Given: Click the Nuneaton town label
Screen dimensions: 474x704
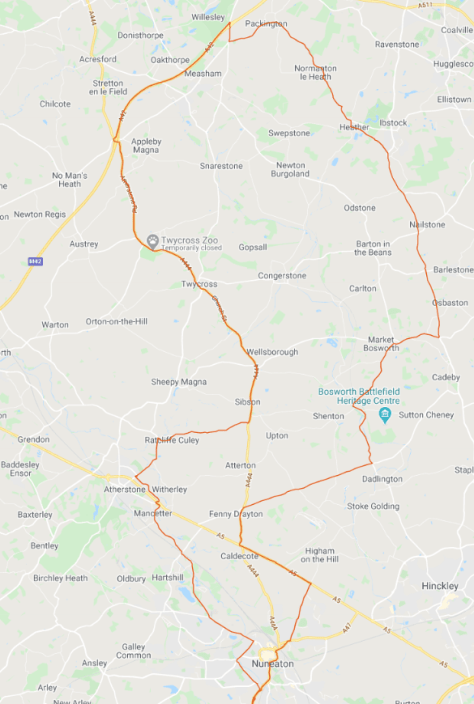Looking at the screenshot, I should pyautogui.click(x=272, y=664).
